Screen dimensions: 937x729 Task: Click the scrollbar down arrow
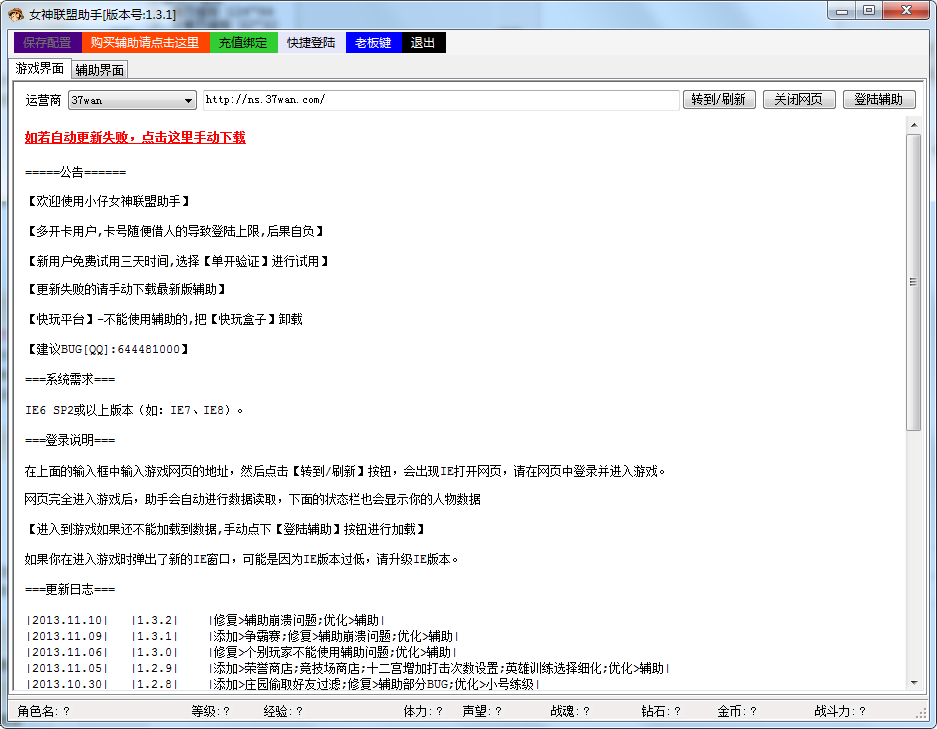(x=914, y=682)
